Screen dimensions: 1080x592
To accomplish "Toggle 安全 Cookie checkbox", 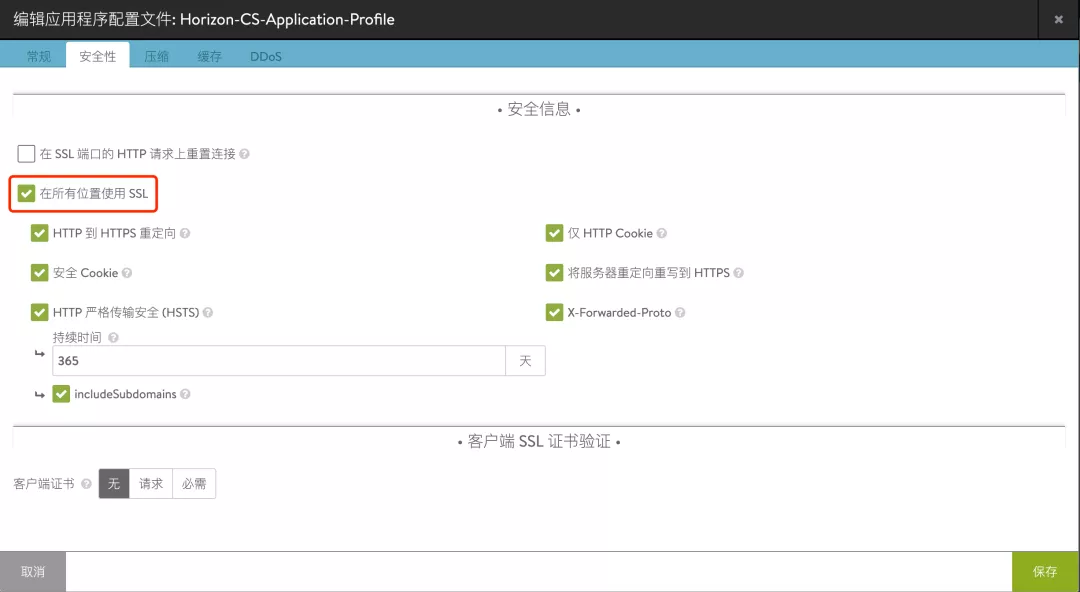I will click(x=39, y=273).
